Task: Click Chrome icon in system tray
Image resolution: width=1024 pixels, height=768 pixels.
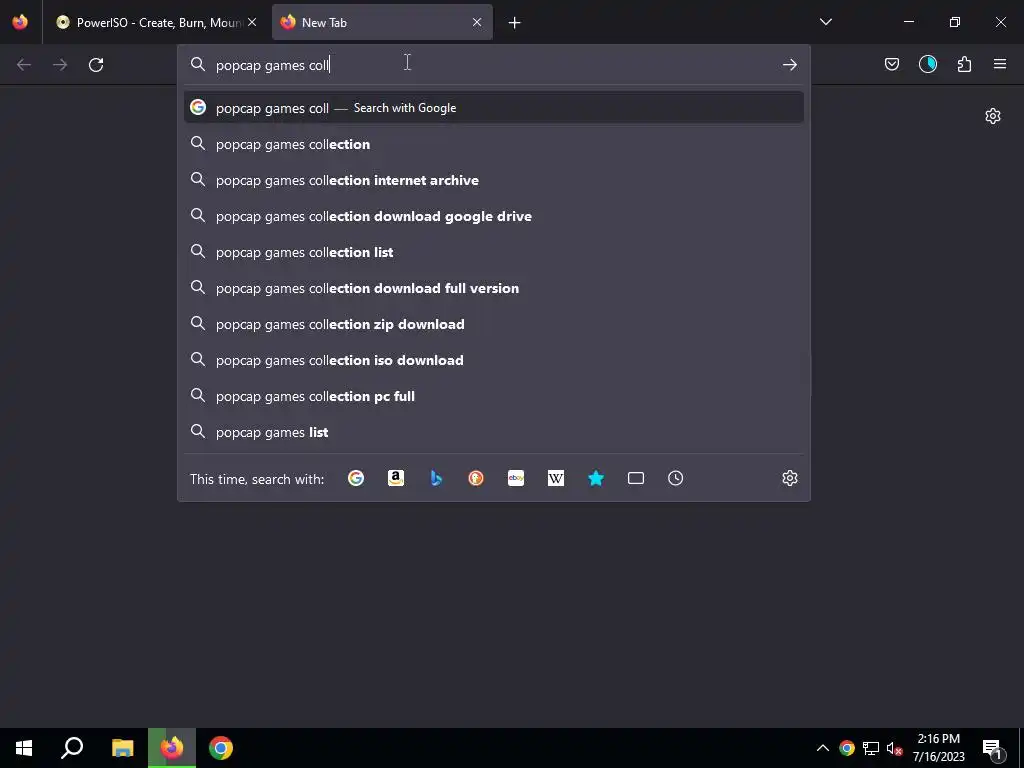Action: [847, 748]
